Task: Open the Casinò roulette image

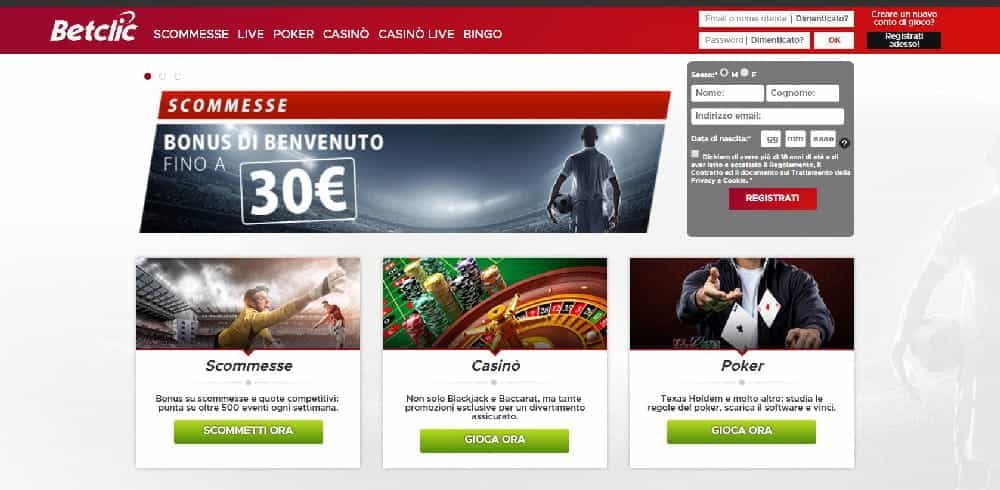Action: coord(495,303)
